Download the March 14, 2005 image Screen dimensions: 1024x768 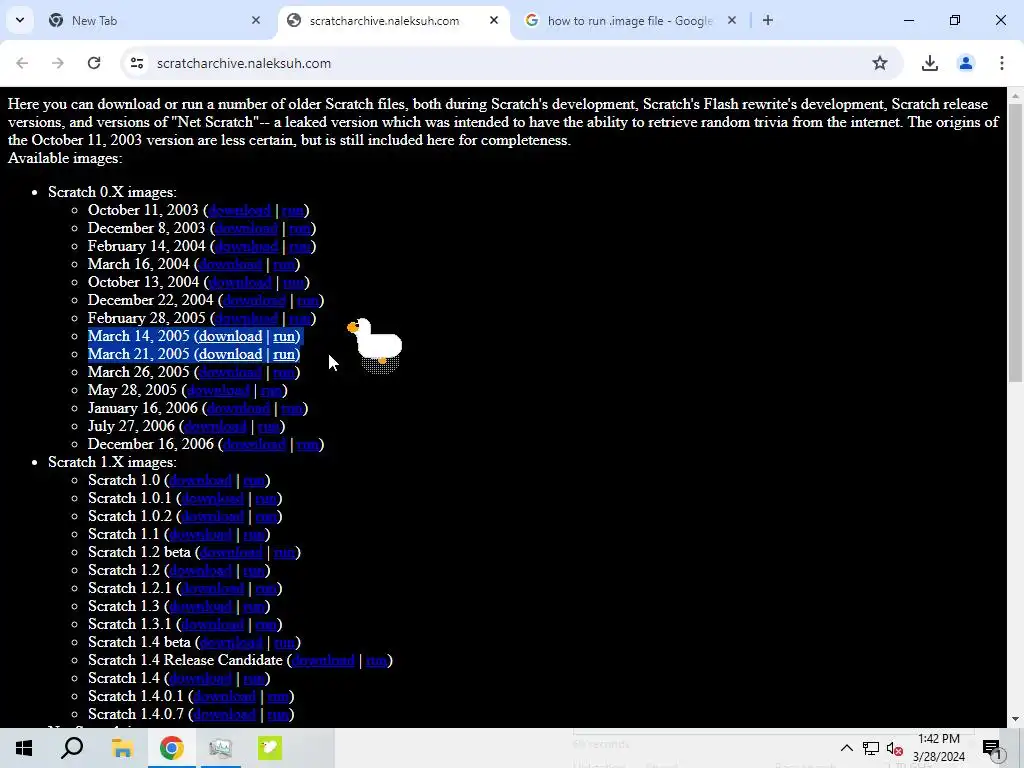pyautogui.click(x=231, y=336)
